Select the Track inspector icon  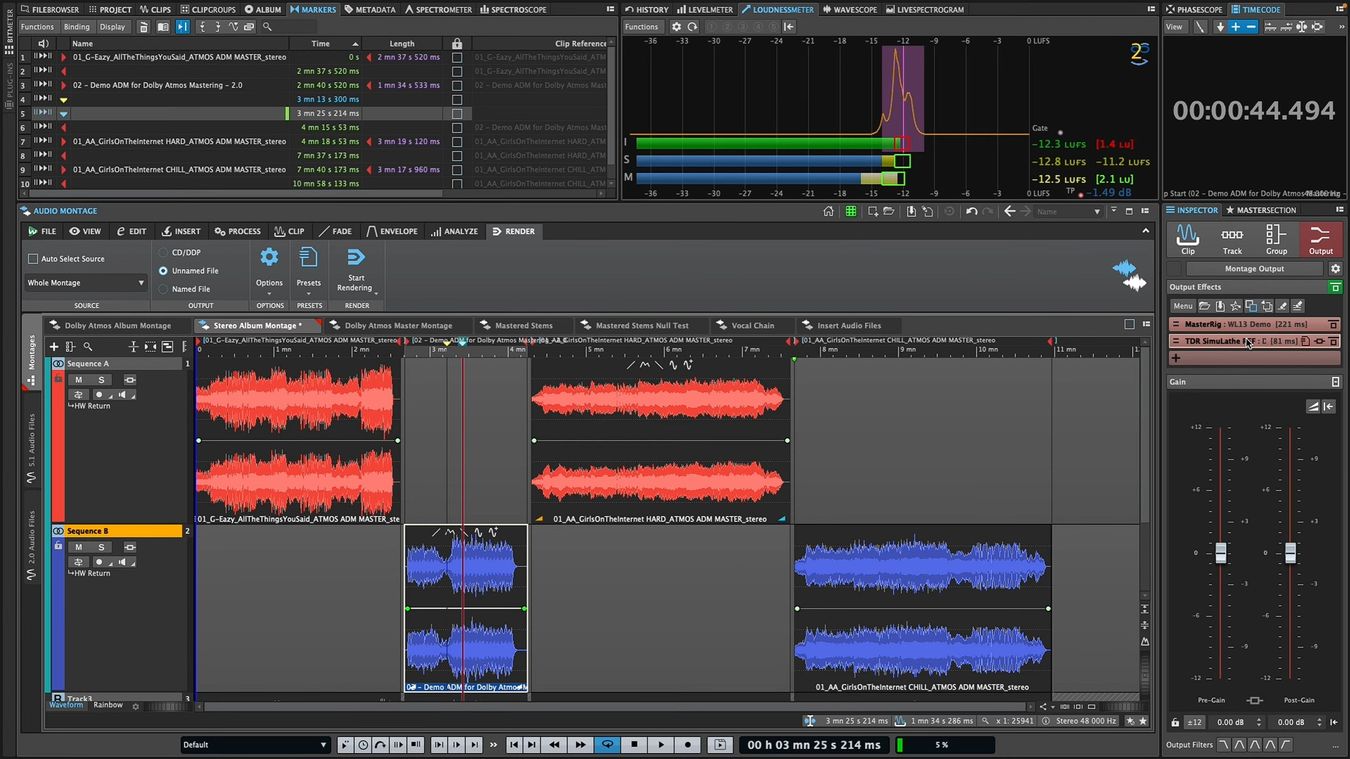pyautogui.click(x=1231, y=238)
